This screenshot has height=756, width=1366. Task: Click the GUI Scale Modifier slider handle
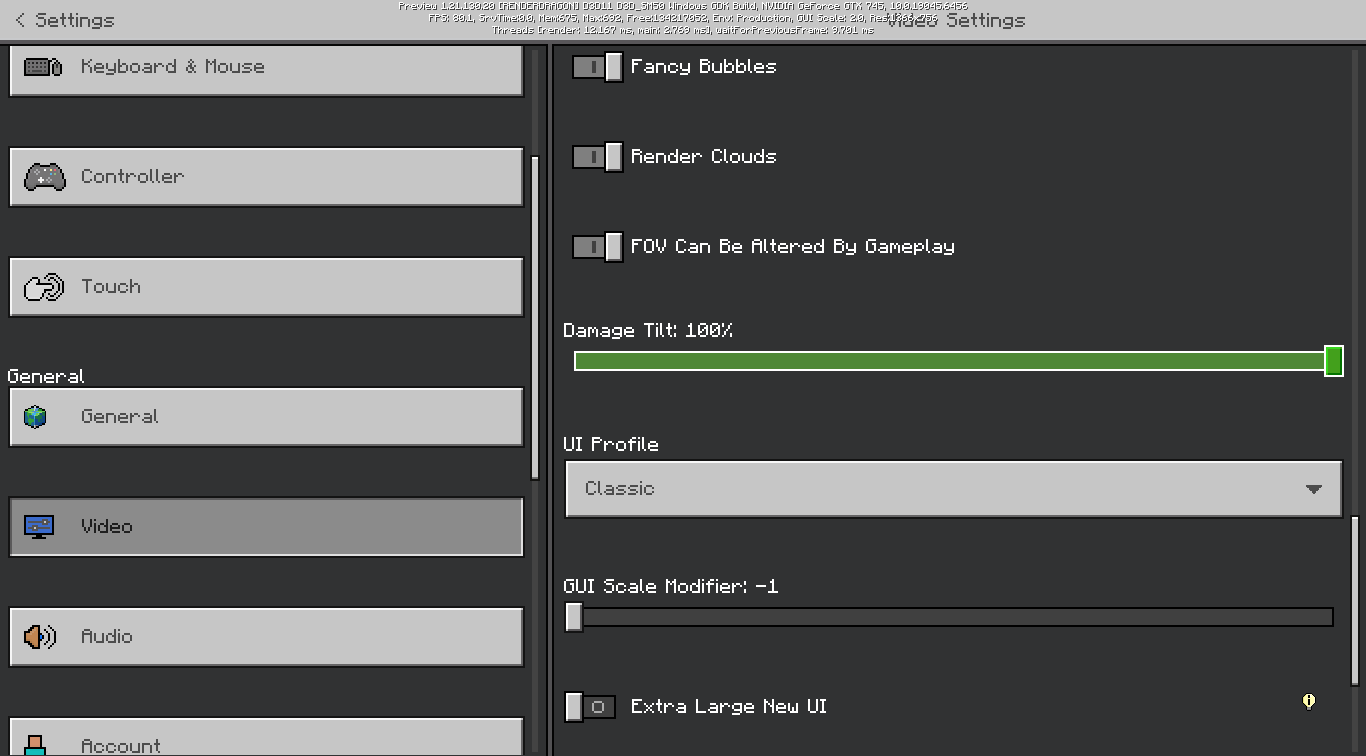click(x=574, y=617)
